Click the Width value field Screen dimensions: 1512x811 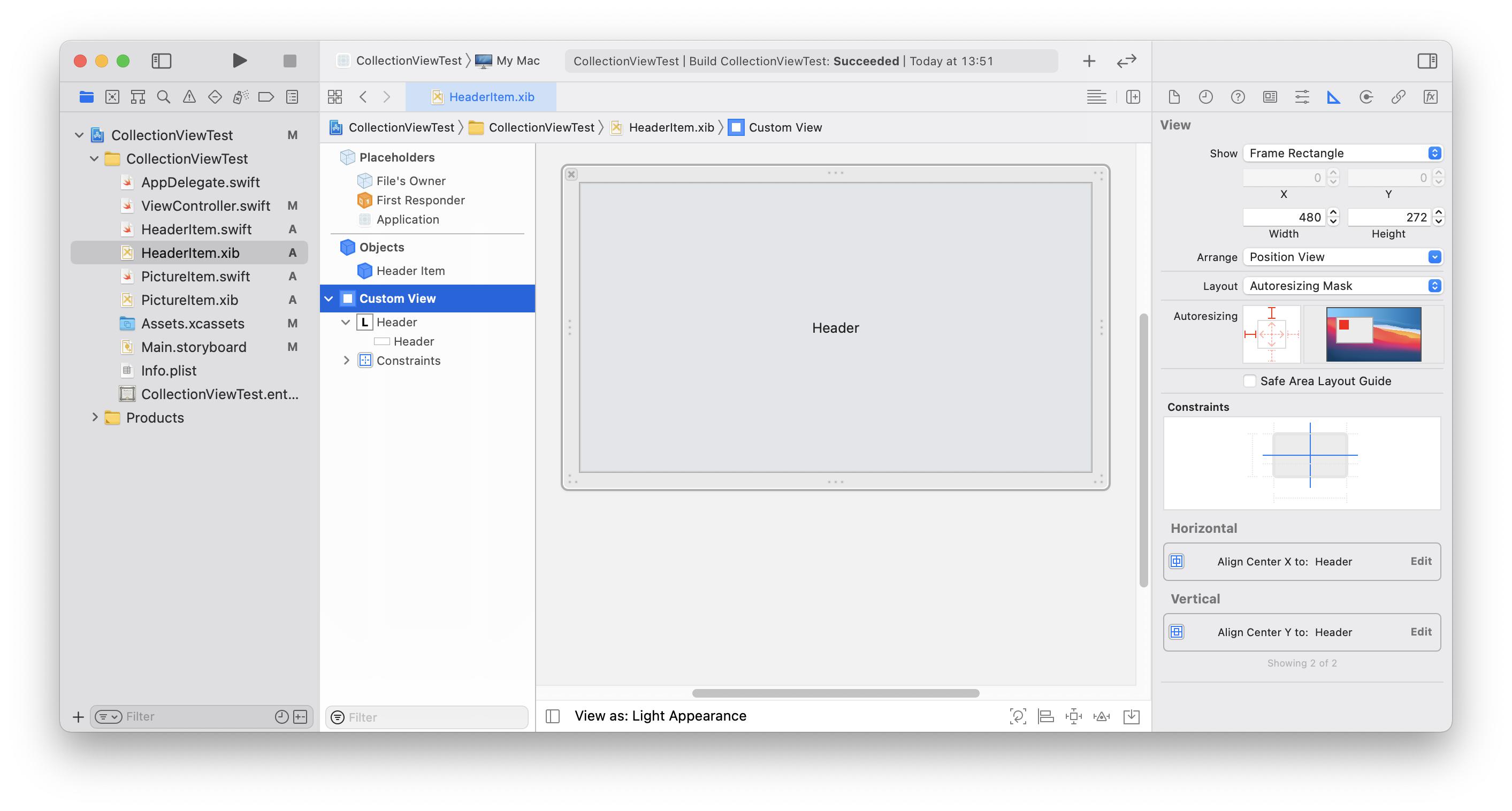pyautogui.click(x=1283, y=217)
